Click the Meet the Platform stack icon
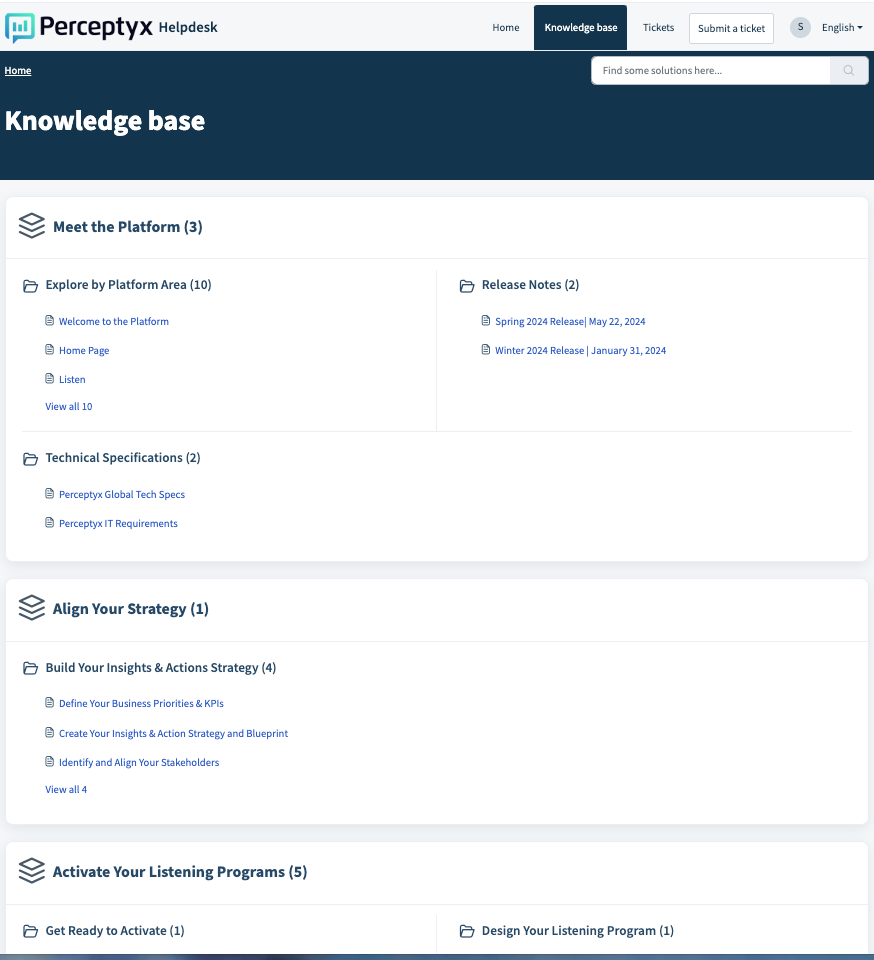The width and height of the screenshot is (874, 960). click(32, 226)
